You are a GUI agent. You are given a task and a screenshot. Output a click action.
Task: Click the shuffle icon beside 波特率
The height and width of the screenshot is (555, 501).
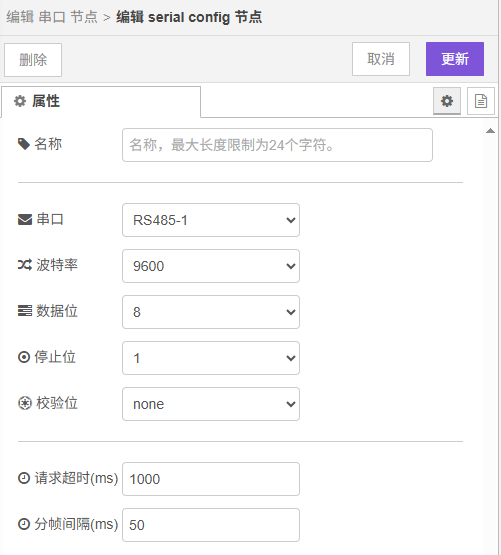click(25, 265)
